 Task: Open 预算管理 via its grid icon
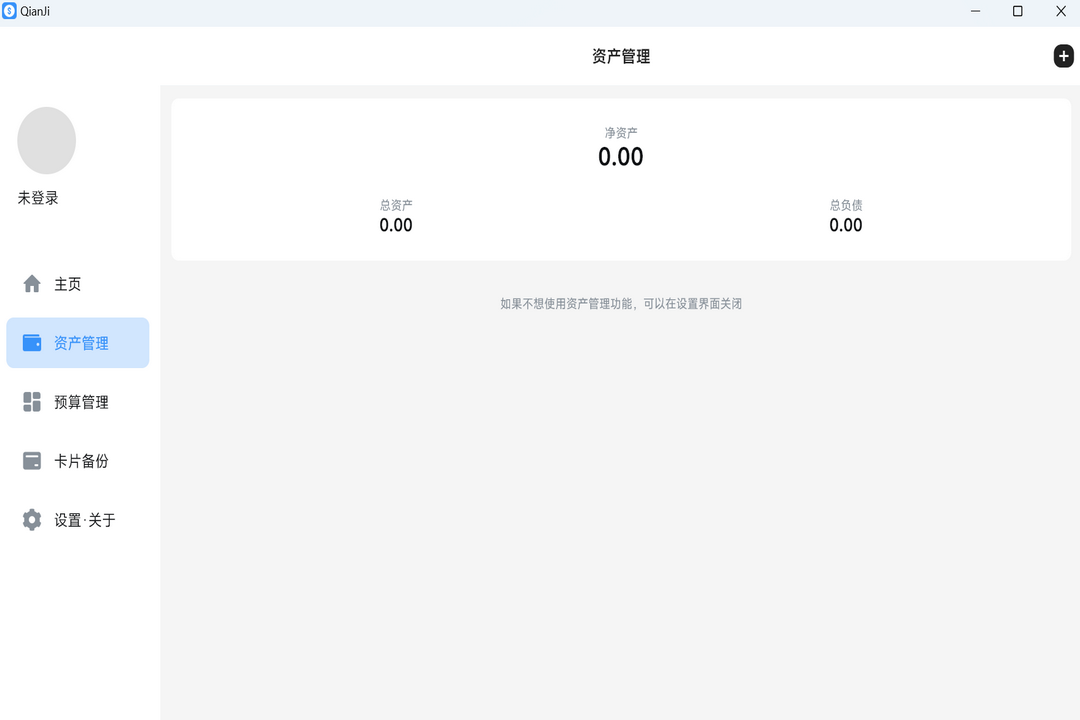(x=30, y=402)
